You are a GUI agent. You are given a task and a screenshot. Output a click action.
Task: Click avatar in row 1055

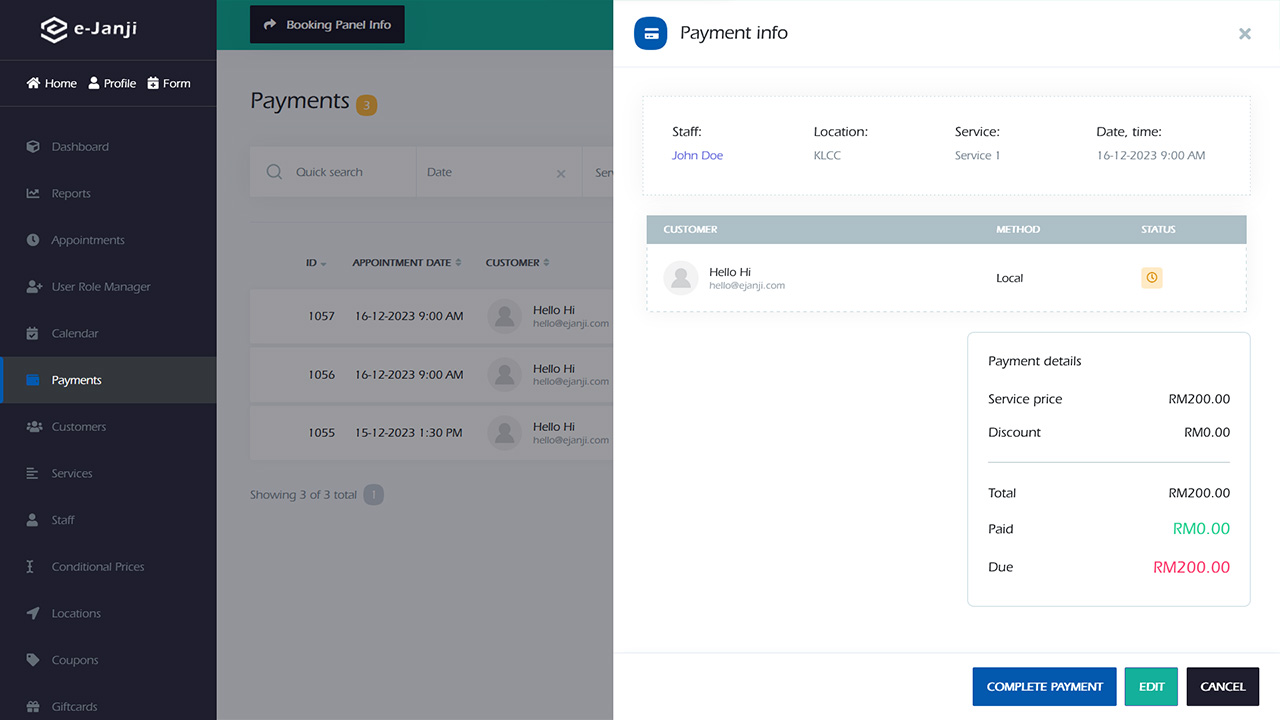coord(505,433)
